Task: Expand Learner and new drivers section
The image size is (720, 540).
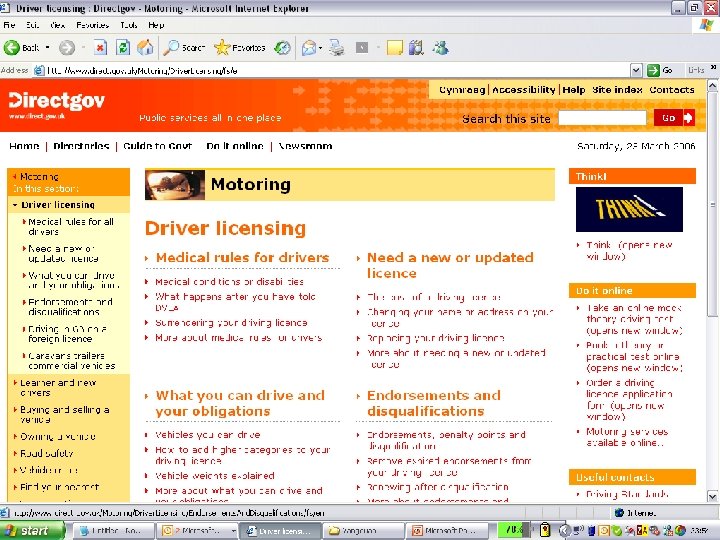Action: [15, 382]
